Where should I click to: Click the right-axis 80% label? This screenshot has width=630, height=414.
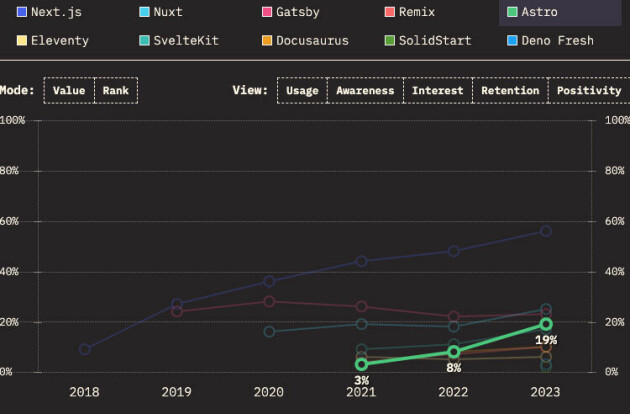coord(615,171)
